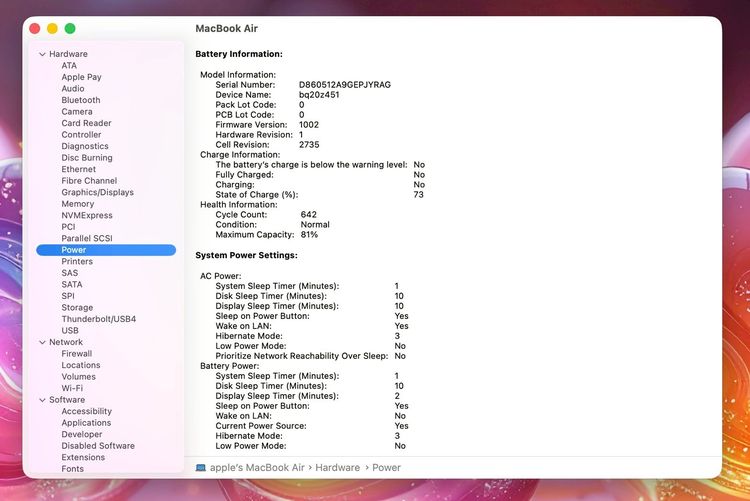Click the device name bq20z451
This screenshot has width=750, height=501.
point(319,95)
